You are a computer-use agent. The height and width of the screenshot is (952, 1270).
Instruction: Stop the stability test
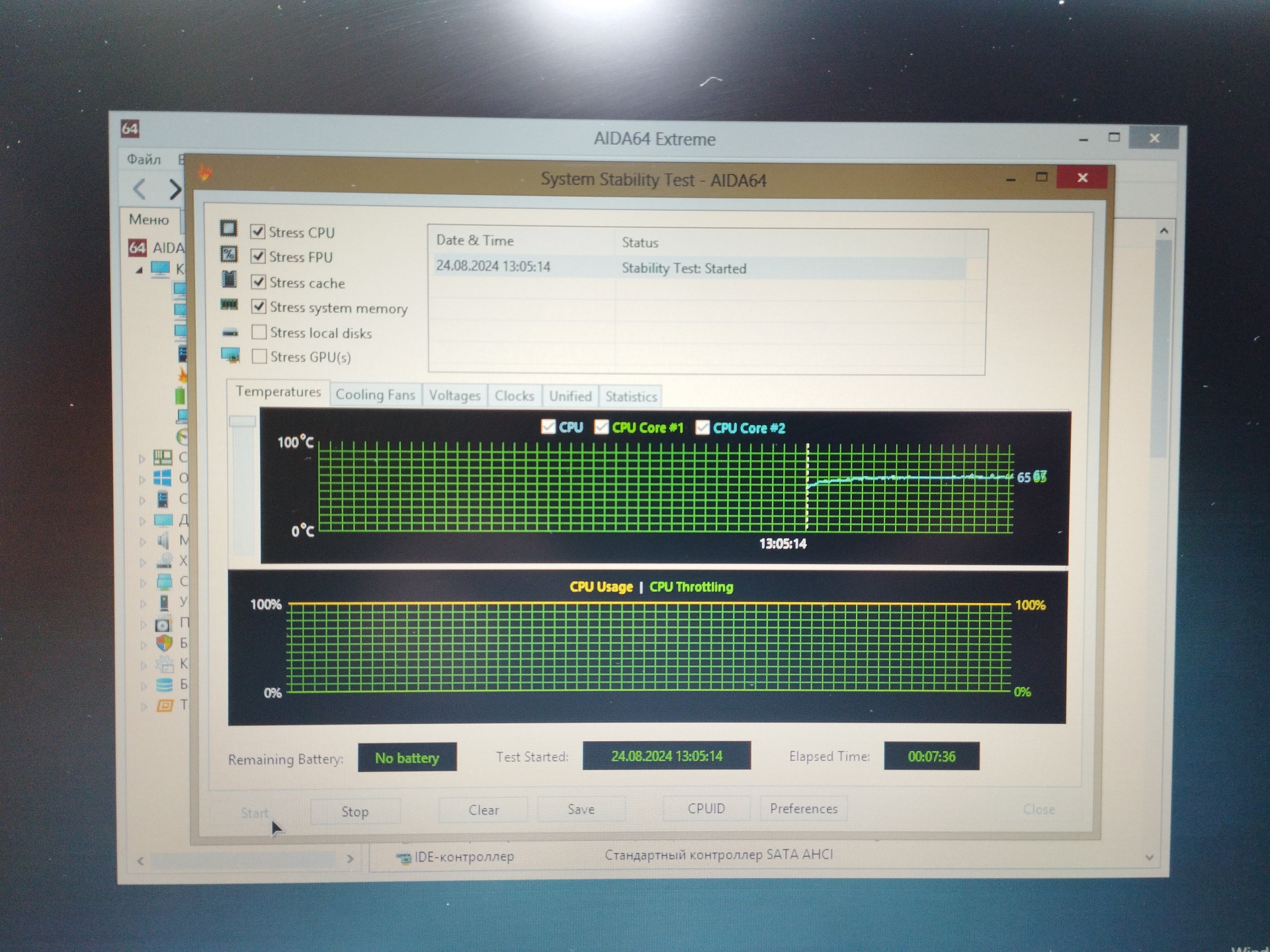pos(355,811)
